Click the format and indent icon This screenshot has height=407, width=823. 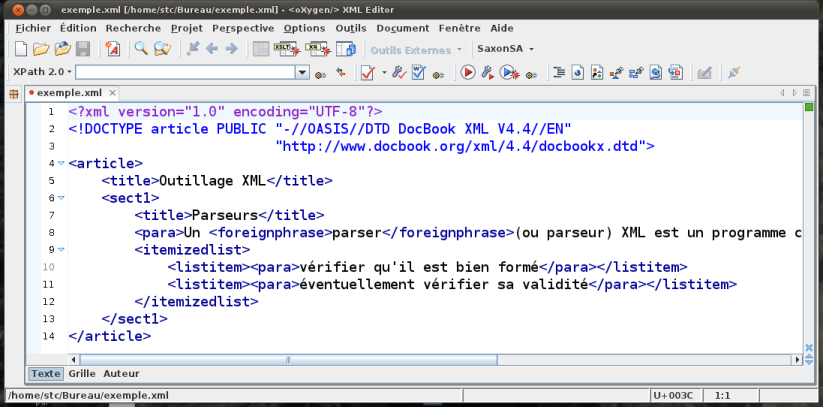click(x=559, y=72)
